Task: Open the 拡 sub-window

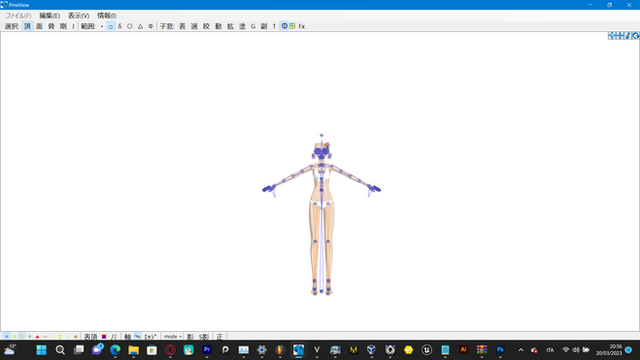Action: [231, 26]
